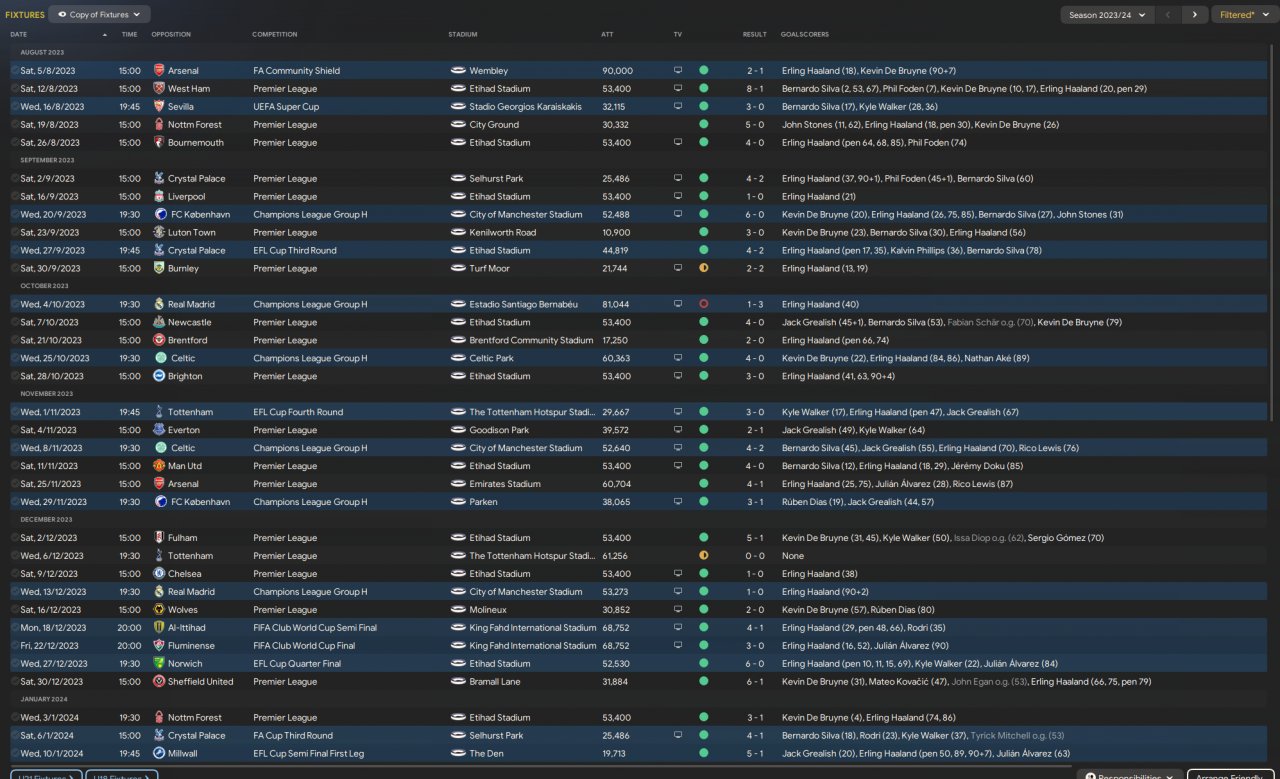Click the stadium icon beside Wembley
1280x779 pixels.
coord(458,71)
